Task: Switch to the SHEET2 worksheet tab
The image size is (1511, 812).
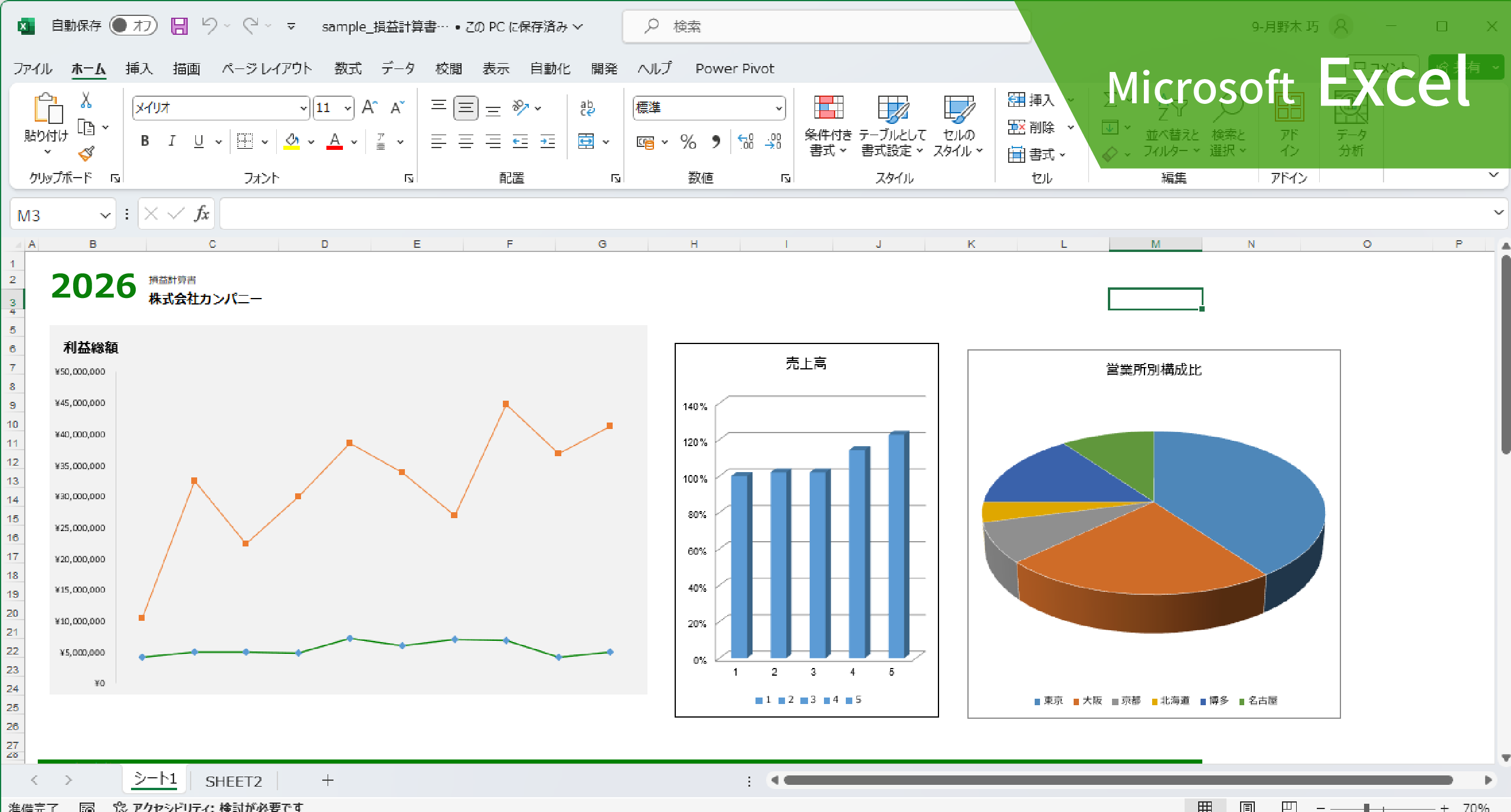Action: click(233, 781)
